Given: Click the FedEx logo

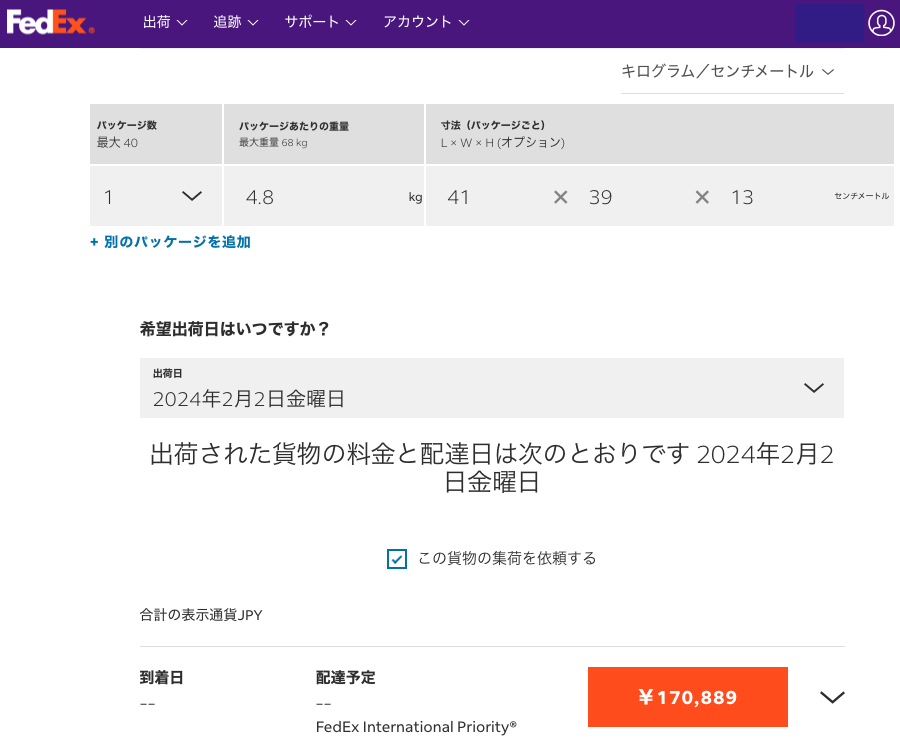Looking at the screenshot, I should (x=51, y=22).
